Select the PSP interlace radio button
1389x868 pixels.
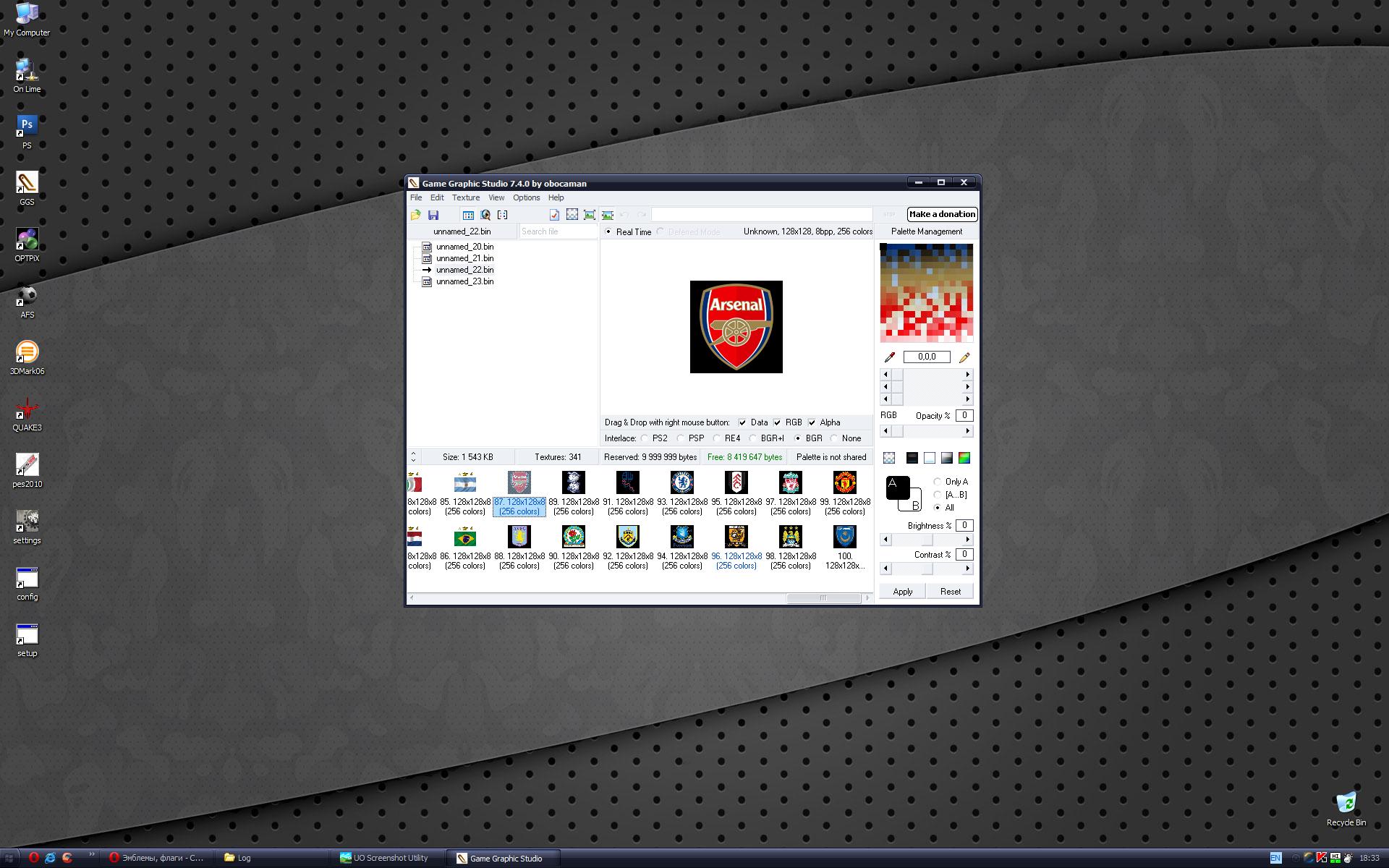pos(681,438)
